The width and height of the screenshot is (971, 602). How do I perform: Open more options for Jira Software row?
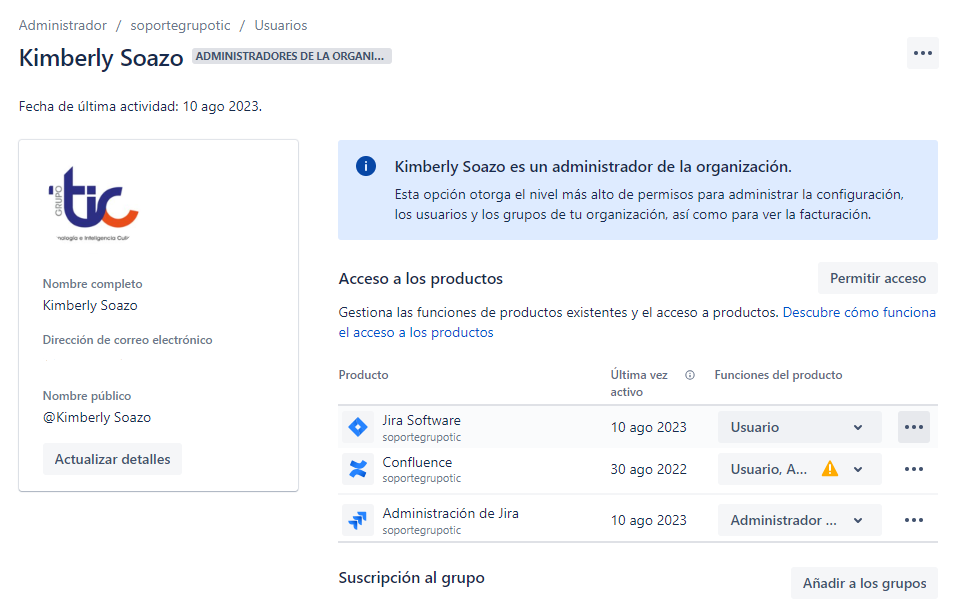pyautogui.click(x=913, y=427)
